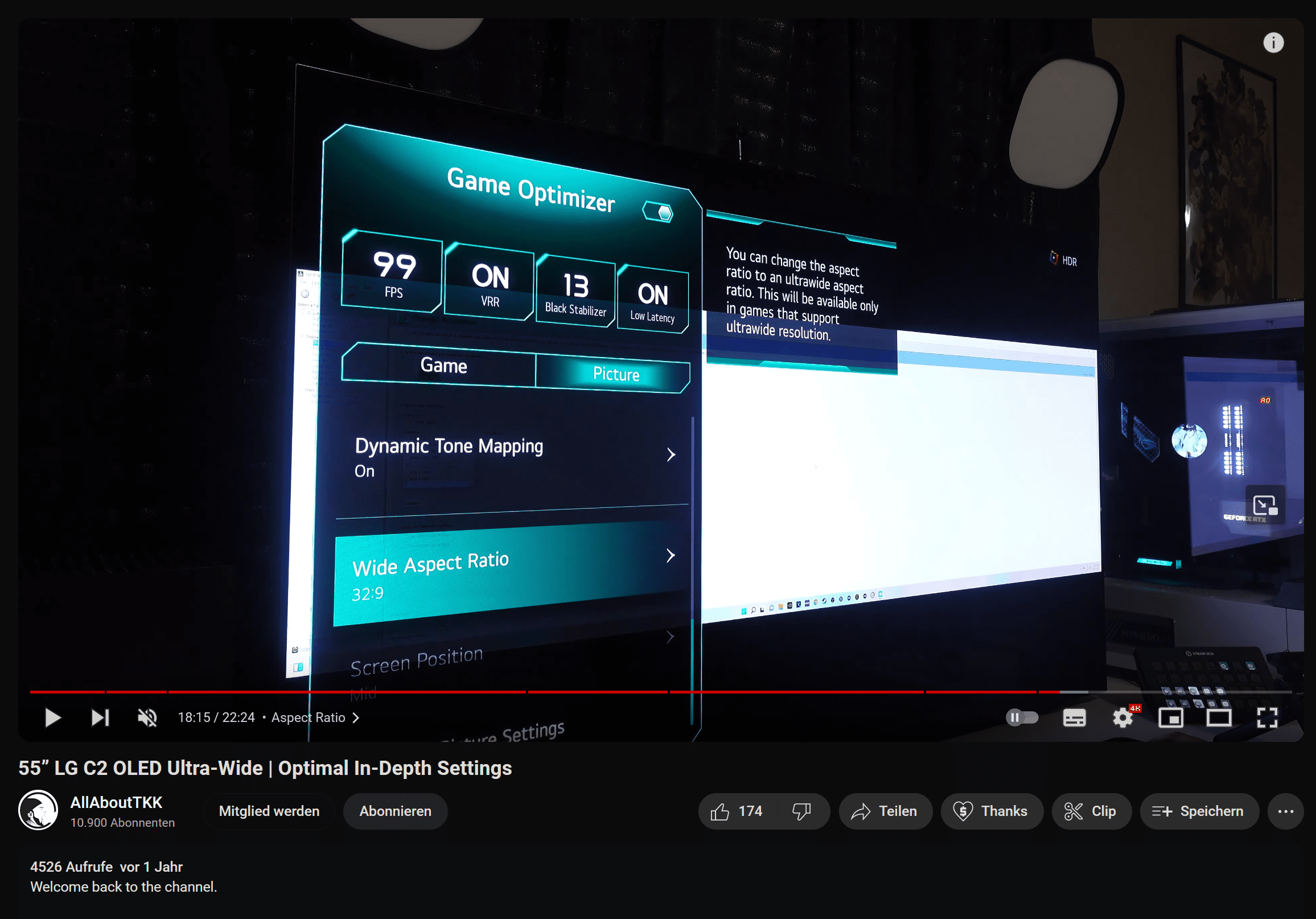The height and width of the screenshot is (919, 1316).
Task: Click the 18:15 / 22:24 time display
Action: (x=216, y=717)
